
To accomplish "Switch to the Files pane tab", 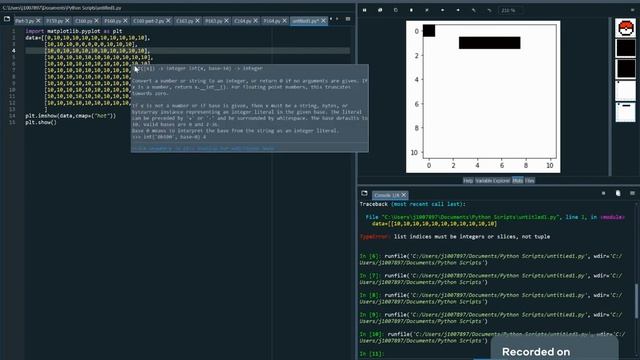I will 530,180.
